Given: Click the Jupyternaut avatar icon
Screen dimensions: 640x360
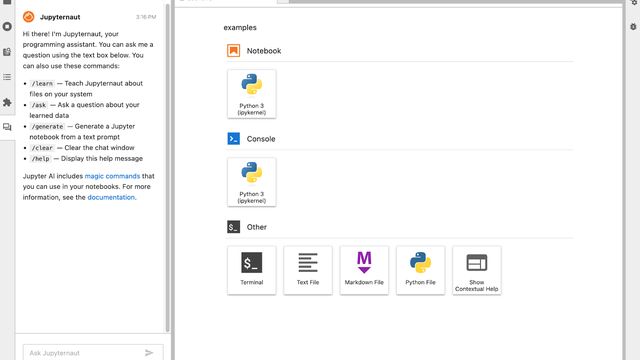Looking at the screenshot, I should [x=29, y=17].
